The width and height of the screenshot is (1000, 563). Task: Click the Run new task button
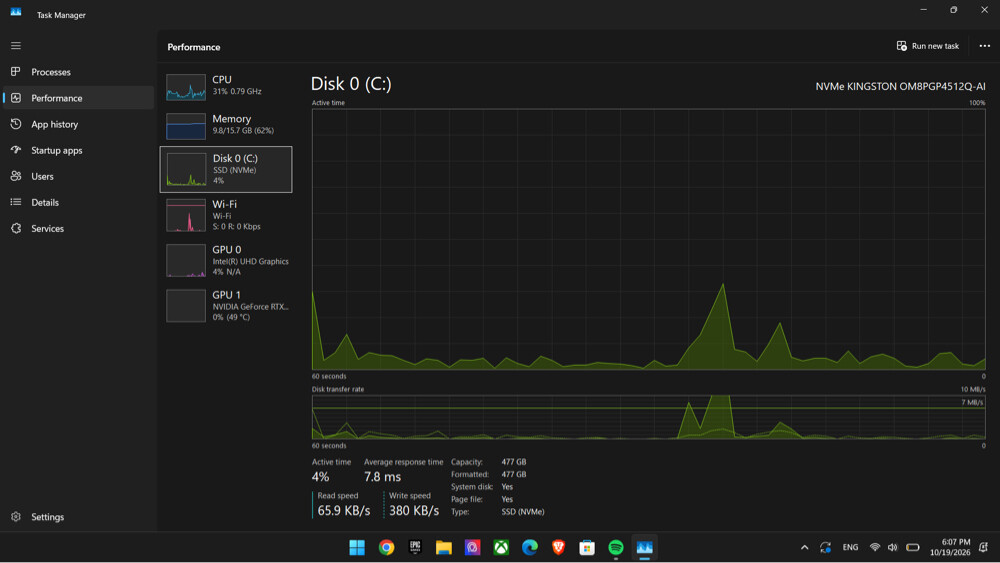click(x=928, y=46)
